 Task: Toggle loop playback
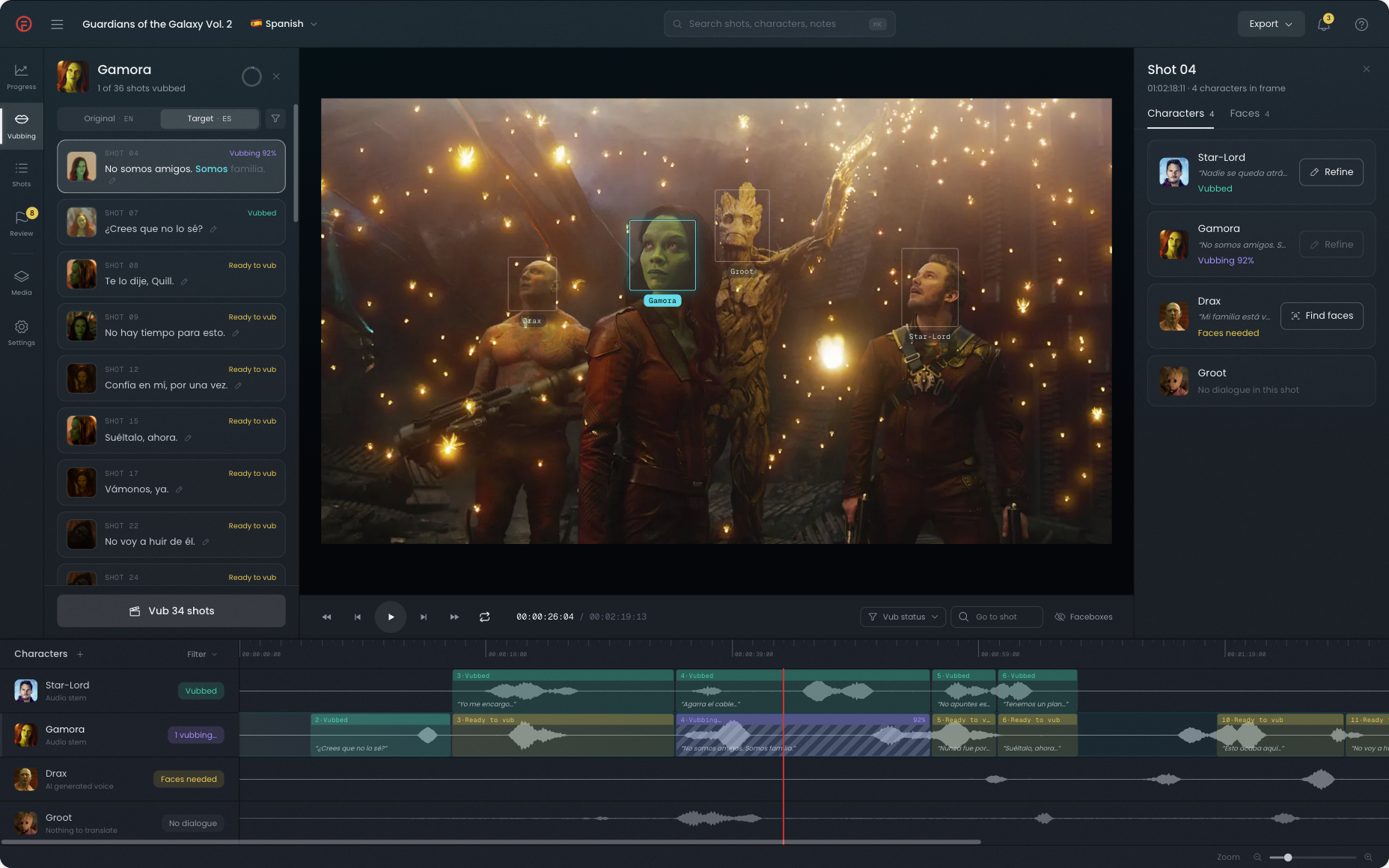(x=485, y=617)
